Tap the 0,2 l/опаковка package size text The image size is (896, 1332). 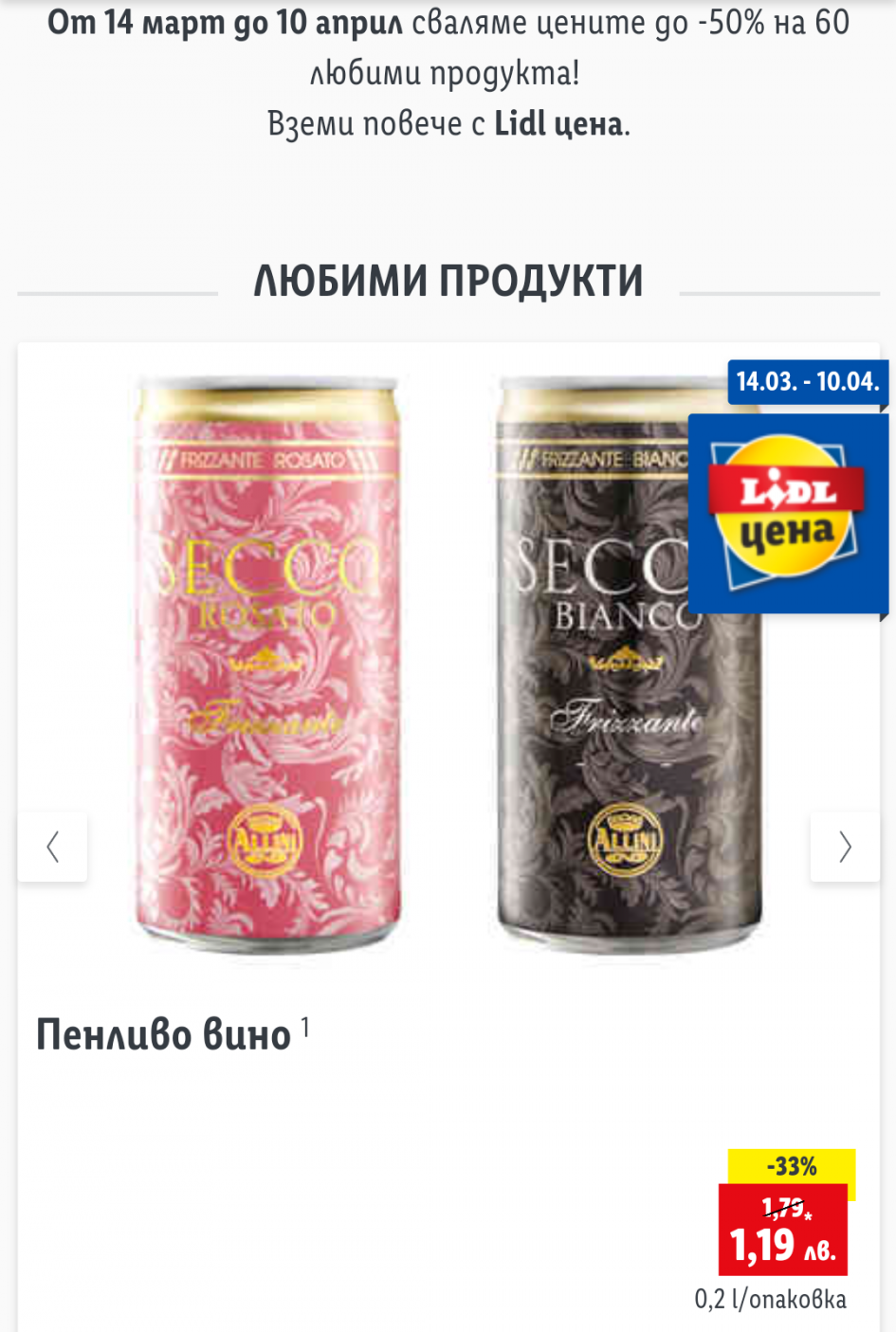coord(770,1299)
